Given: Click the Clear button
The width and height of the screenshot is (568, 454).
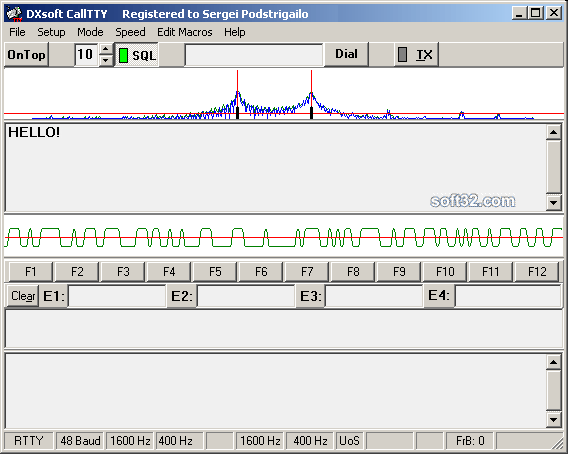Looking at the screenshot, I should pos(23,296).
